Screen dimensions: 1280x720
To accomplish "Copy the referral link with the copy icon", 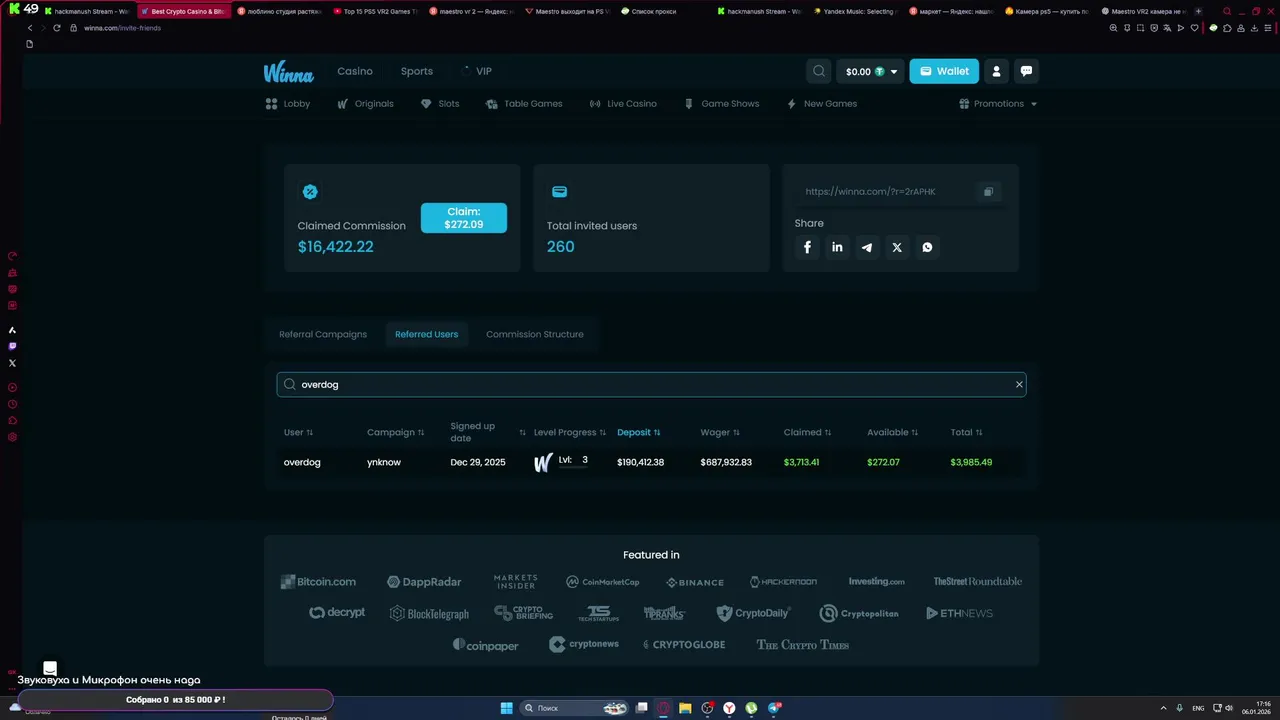I will (988, 192).
